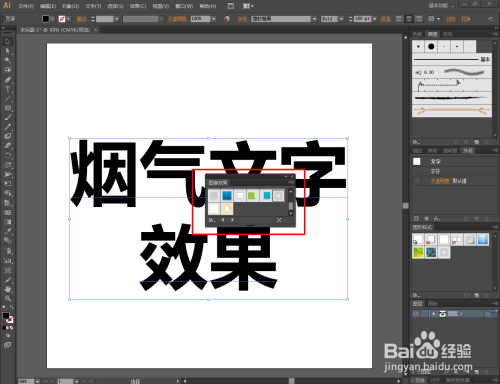Toggle align left paragraph button
The width and height of the screenshot is (500, 384).
pos(399,19)
